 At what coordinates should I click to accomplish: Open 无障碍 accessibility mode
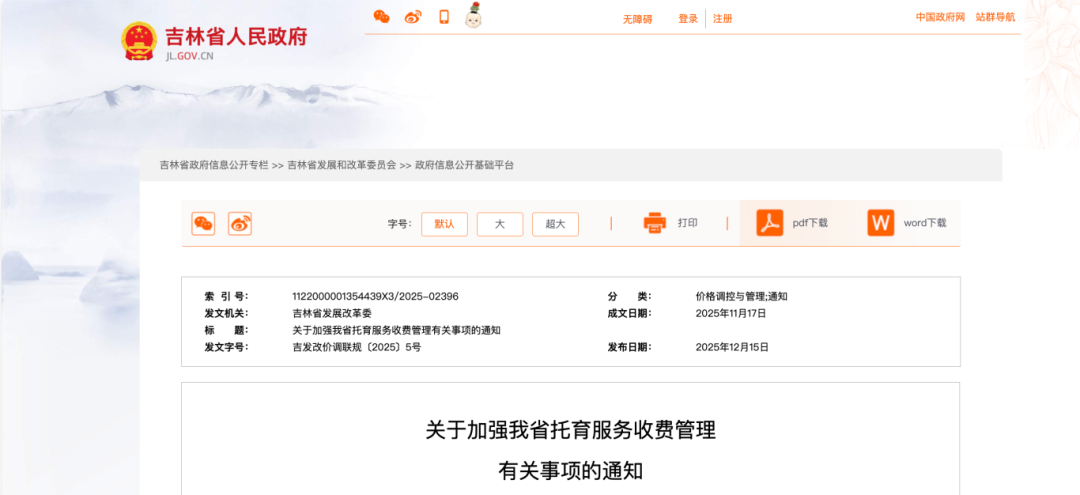[x=637, y=19]
